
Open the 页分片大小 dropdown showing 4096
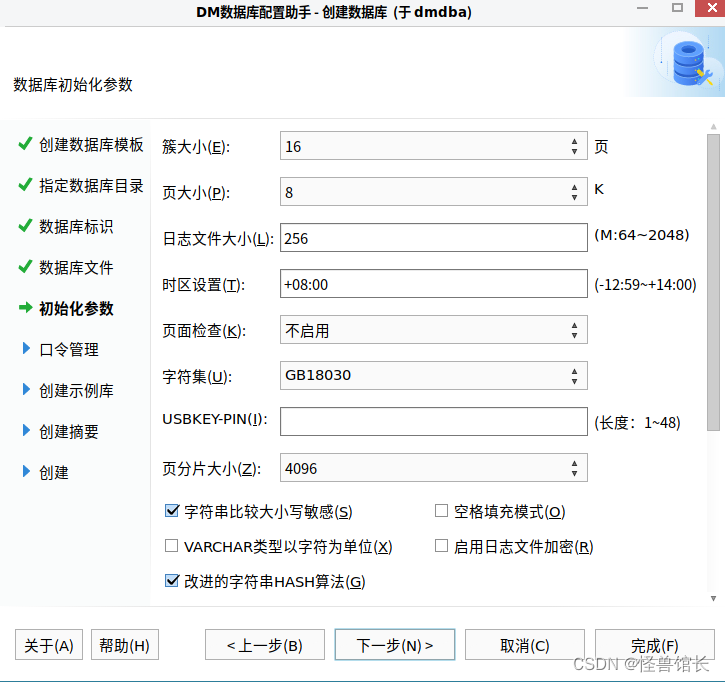[434, 467]
